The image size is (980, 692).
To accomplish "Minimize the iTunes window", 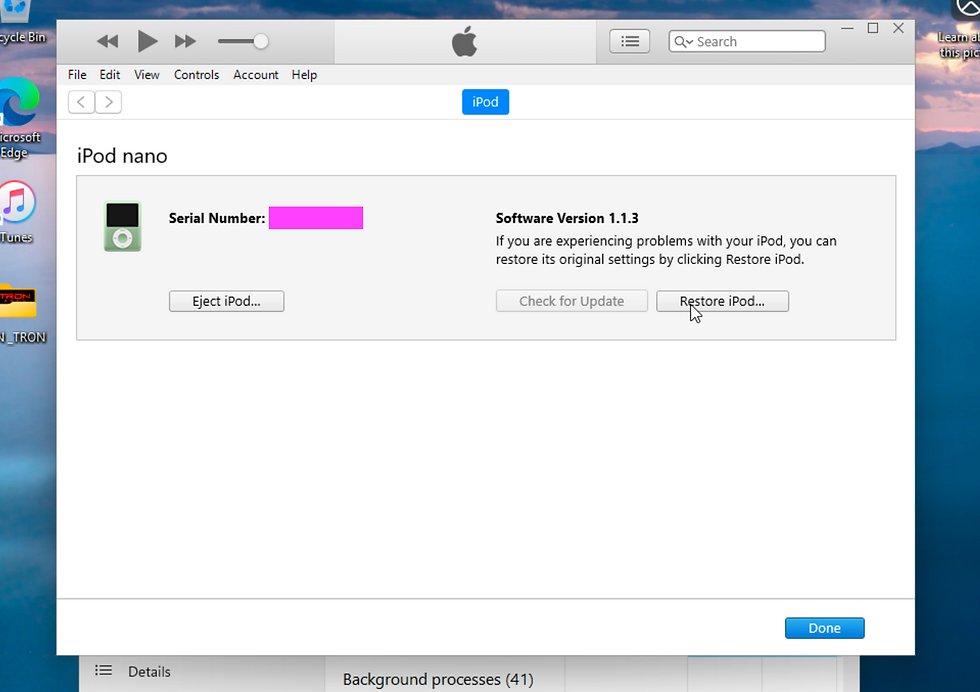I will [x=847, y=28].
